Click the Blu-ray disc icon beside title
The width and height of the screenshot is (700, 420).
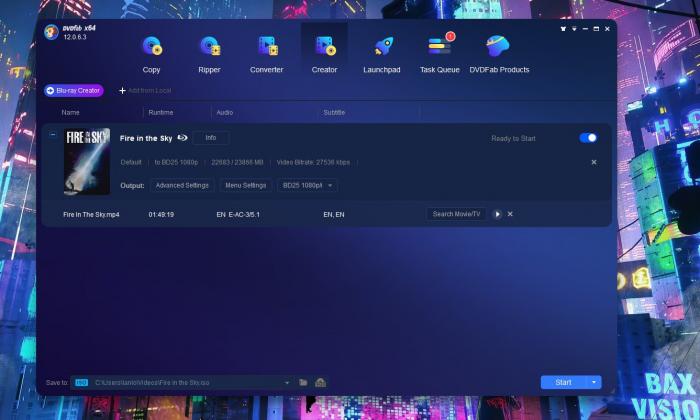coord(182,138)
